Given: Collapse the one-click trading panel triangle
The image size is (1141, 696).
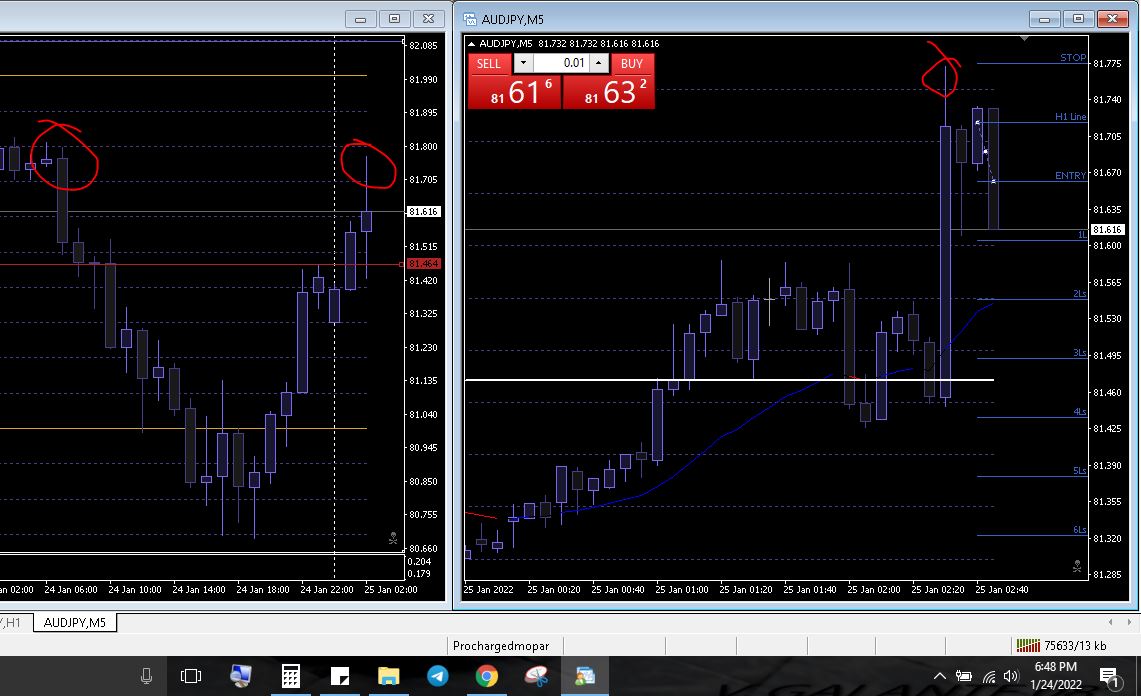Looking at the screenshot, I should 472,44.
